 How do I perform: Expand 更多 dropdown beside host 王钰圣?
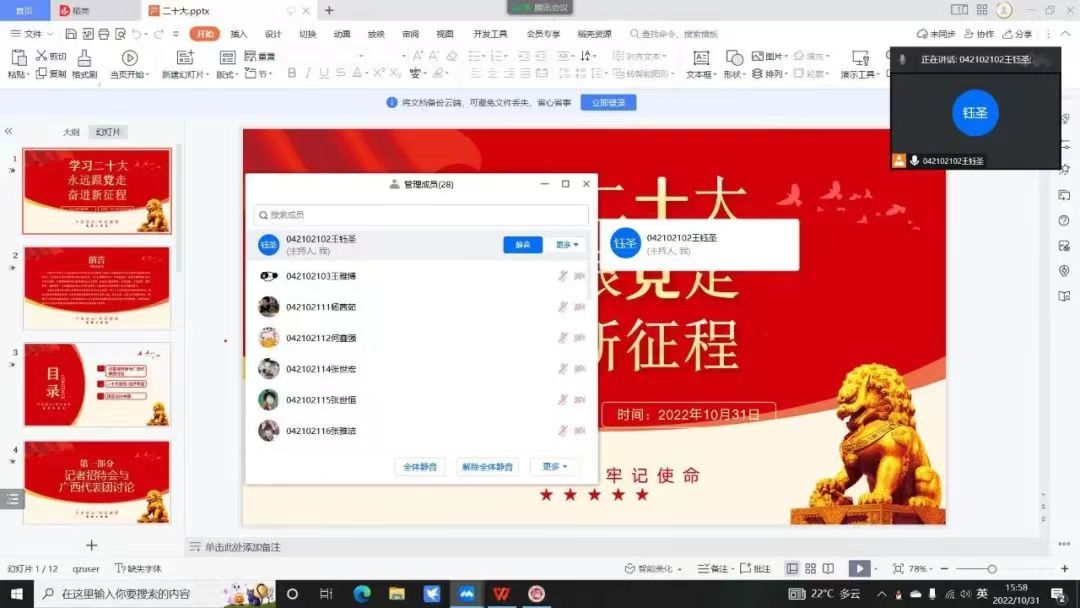click(567, 245)
